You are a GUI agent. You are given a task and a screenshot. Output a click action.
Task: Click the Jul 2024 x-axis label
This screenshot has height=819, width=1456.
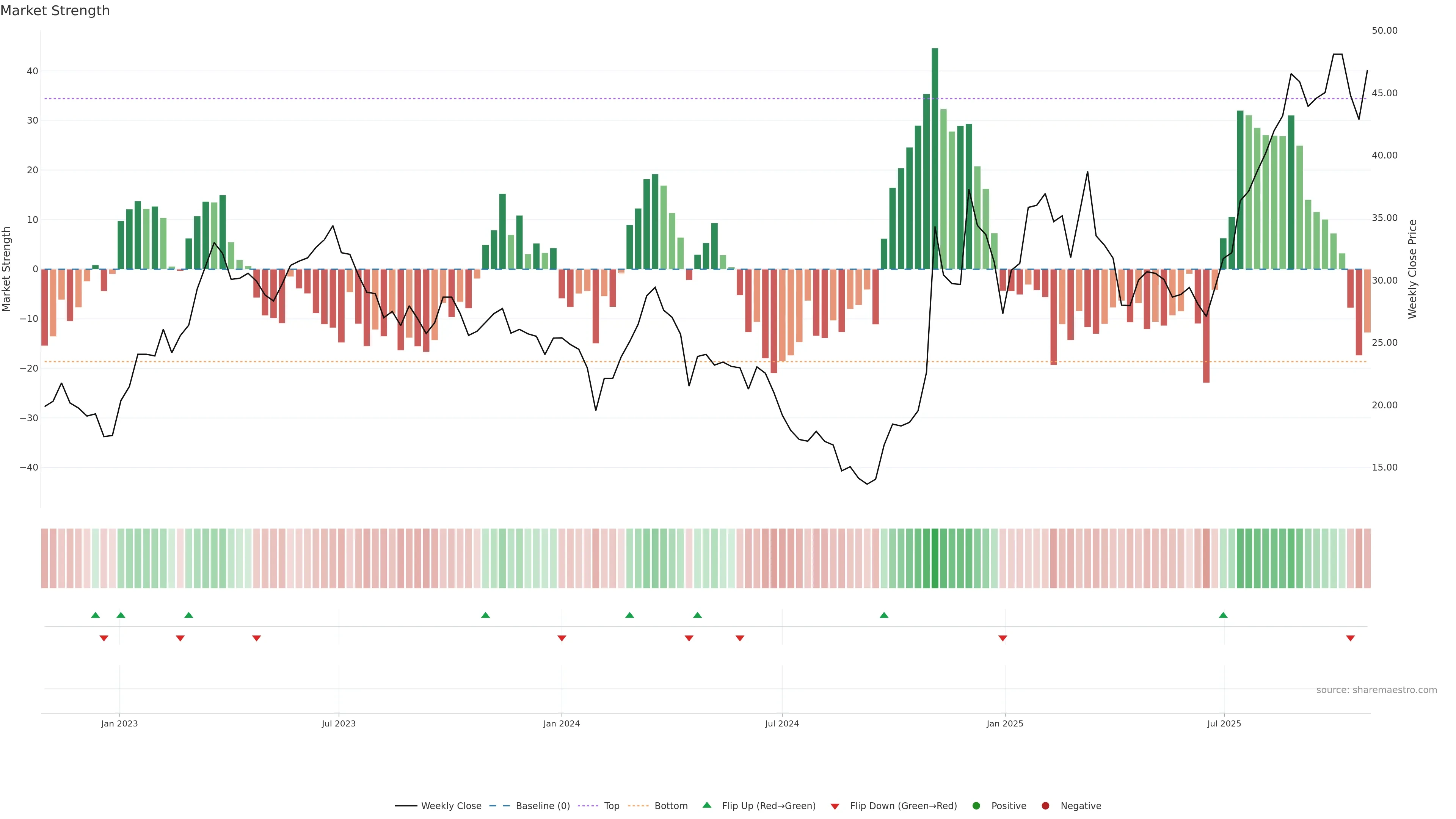point(782,723)
